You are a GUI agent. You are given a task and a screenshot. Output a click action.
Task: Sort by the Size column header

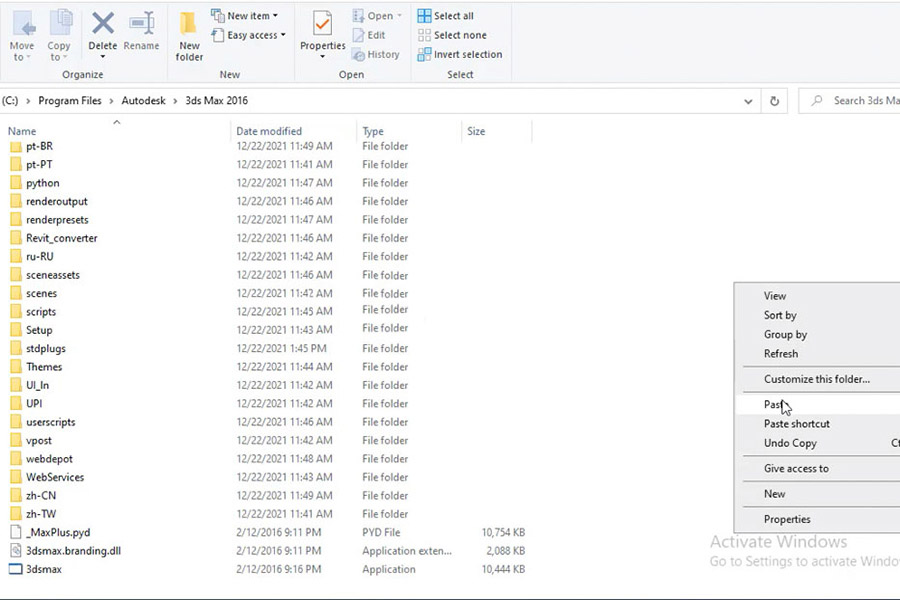click(476, 131)
